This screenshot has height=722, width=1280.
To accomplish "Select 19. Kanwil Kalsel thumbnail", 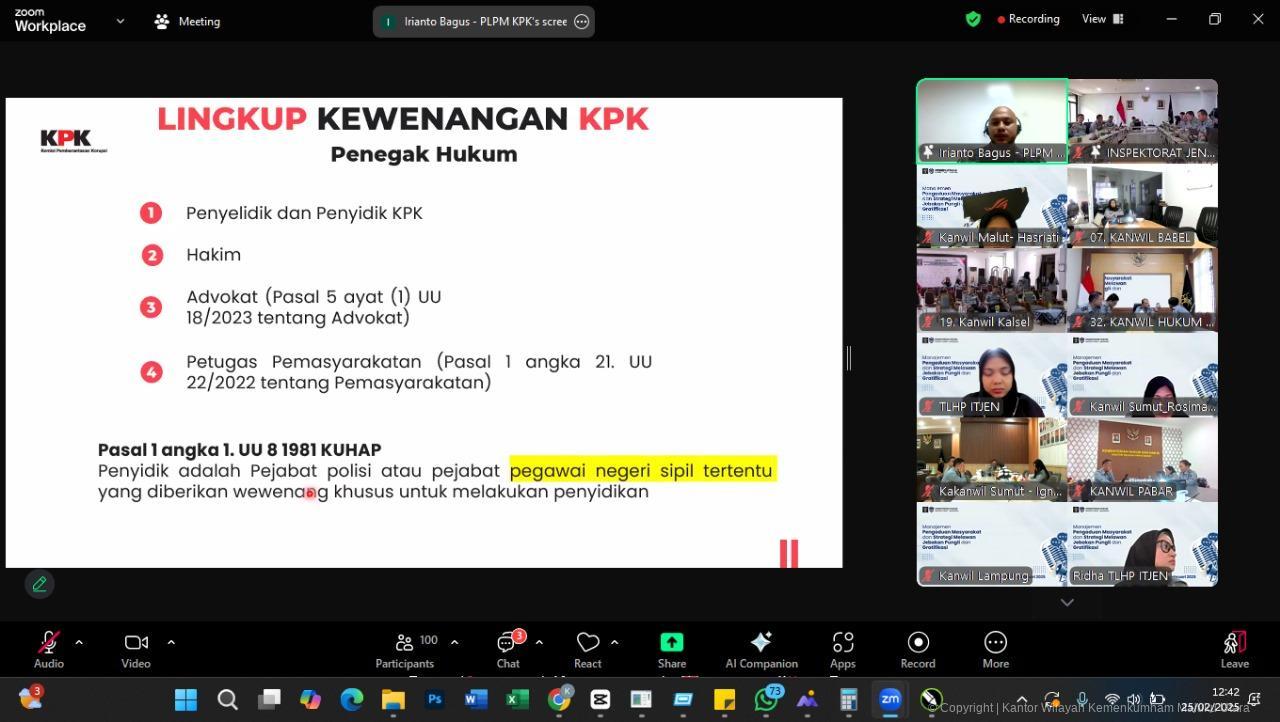I will tap(992, 290).
